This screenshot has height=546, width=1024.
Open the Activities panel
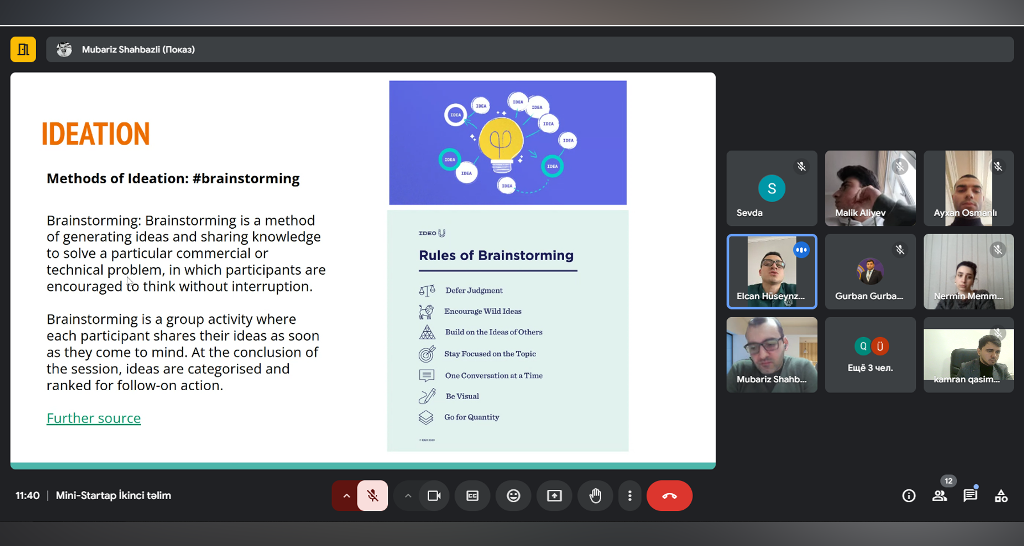[x=1001, y=495]
